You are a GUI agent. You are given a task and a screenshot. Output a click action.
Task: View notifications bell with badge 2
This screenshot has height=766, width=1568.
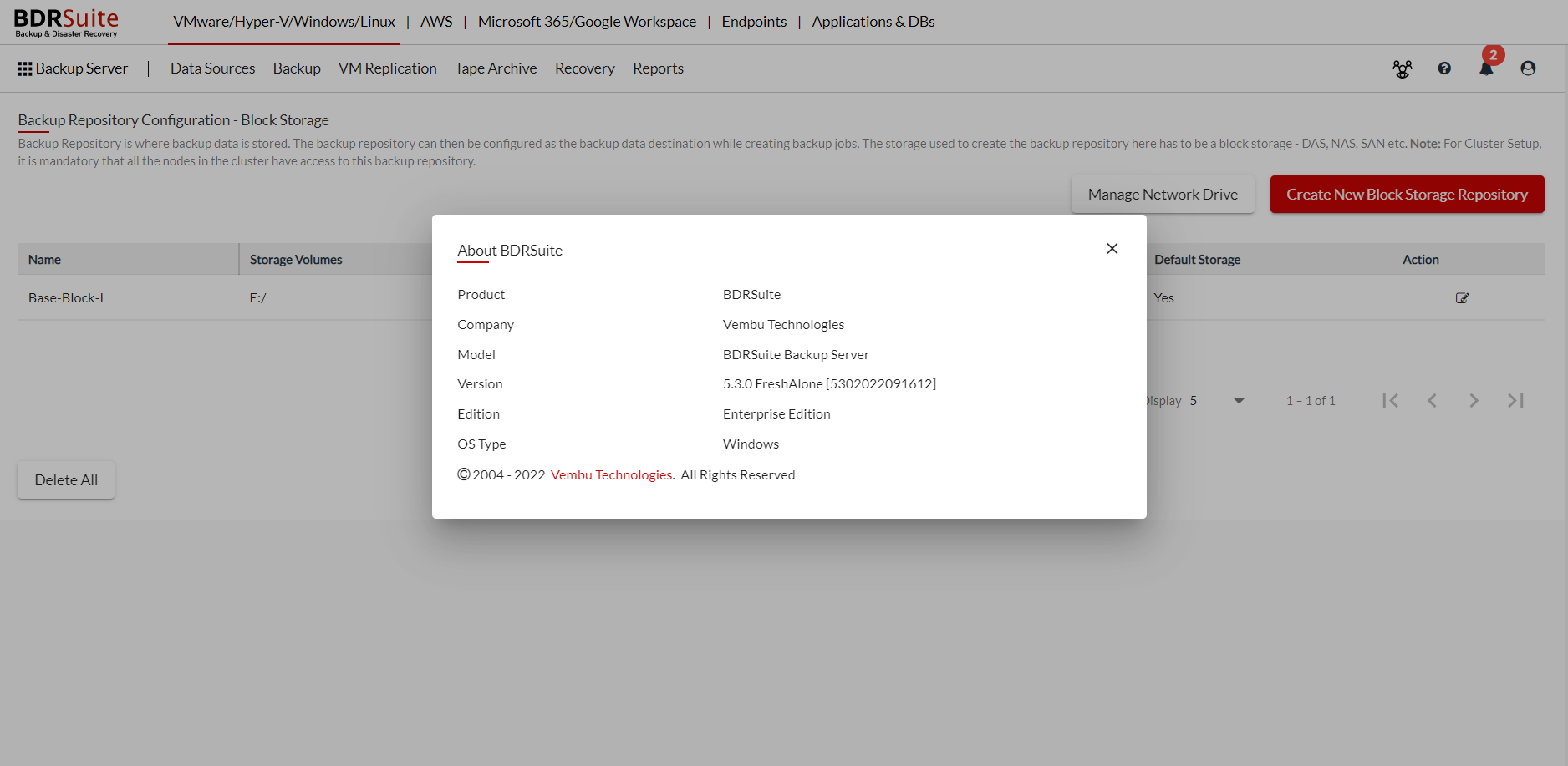click(x=1487, y=67)
